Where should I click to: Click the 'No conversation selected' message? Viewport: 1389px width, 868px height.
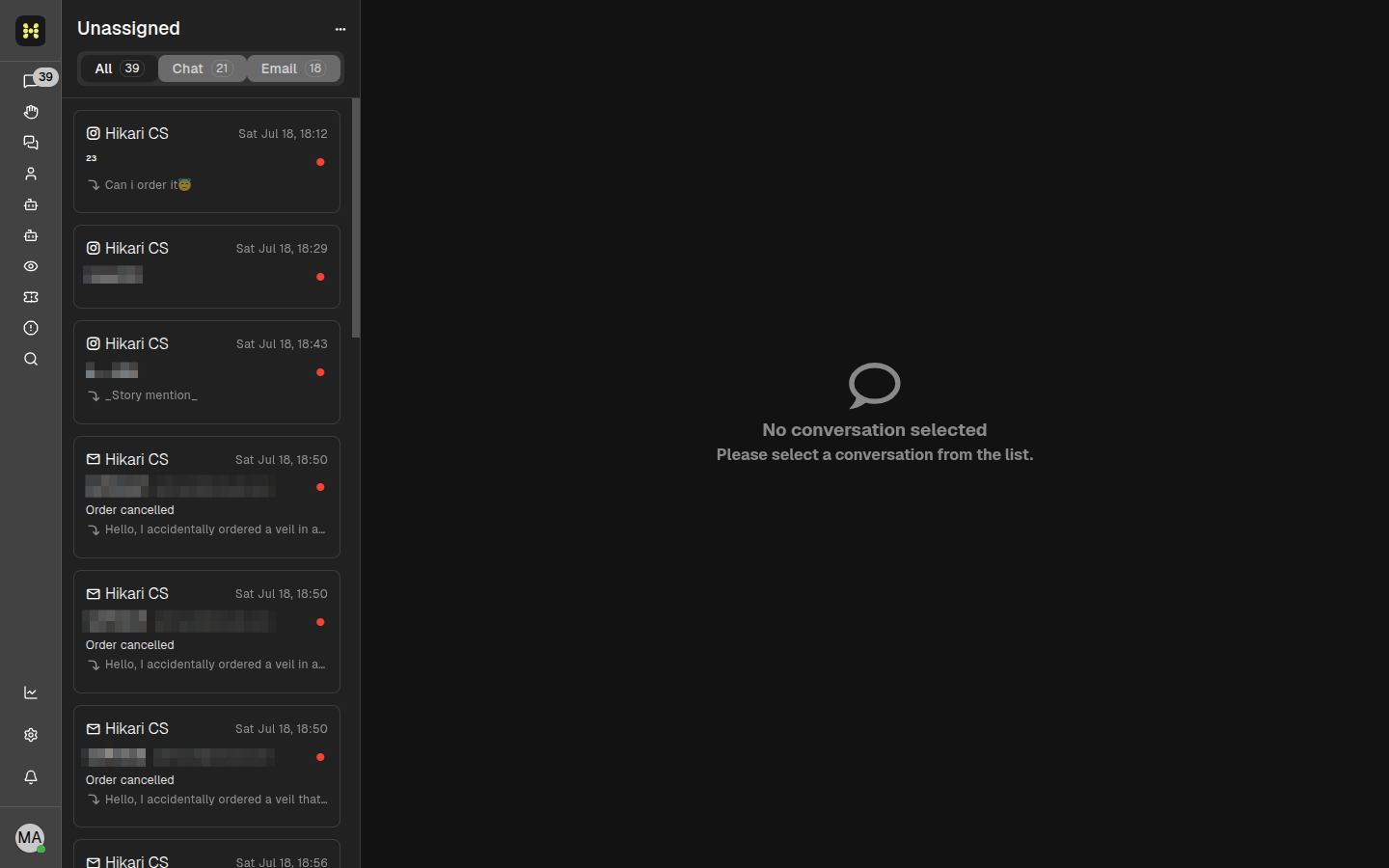point(875,430)
